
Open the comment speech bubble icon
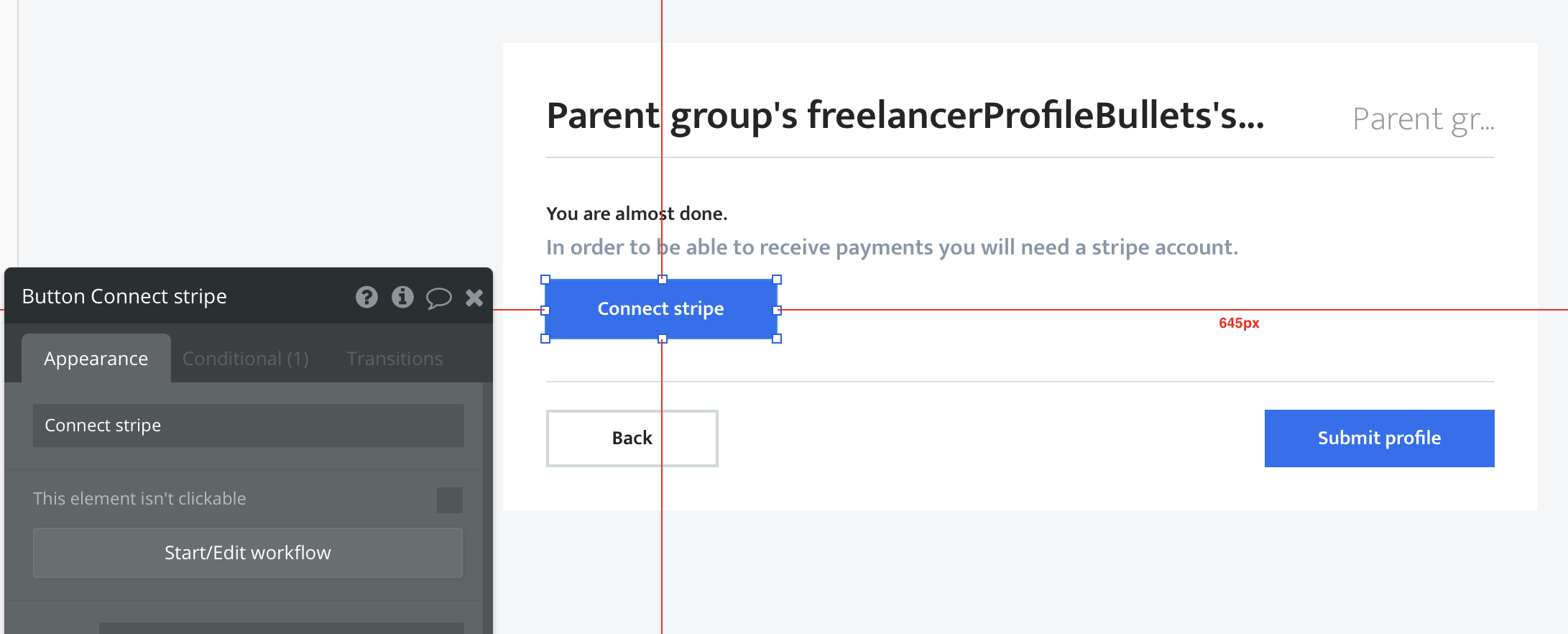point(438,298)
